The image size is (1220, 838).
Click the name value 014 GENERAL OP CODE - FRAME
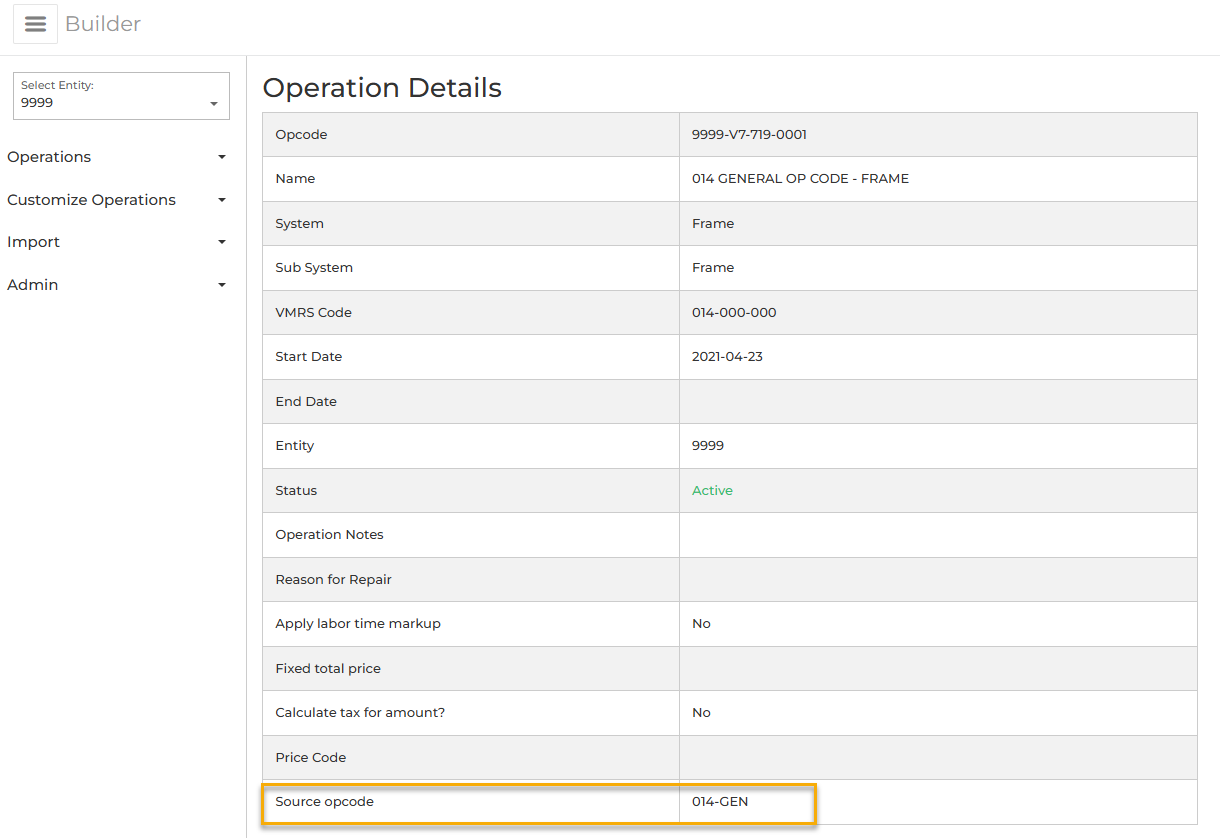800,179
